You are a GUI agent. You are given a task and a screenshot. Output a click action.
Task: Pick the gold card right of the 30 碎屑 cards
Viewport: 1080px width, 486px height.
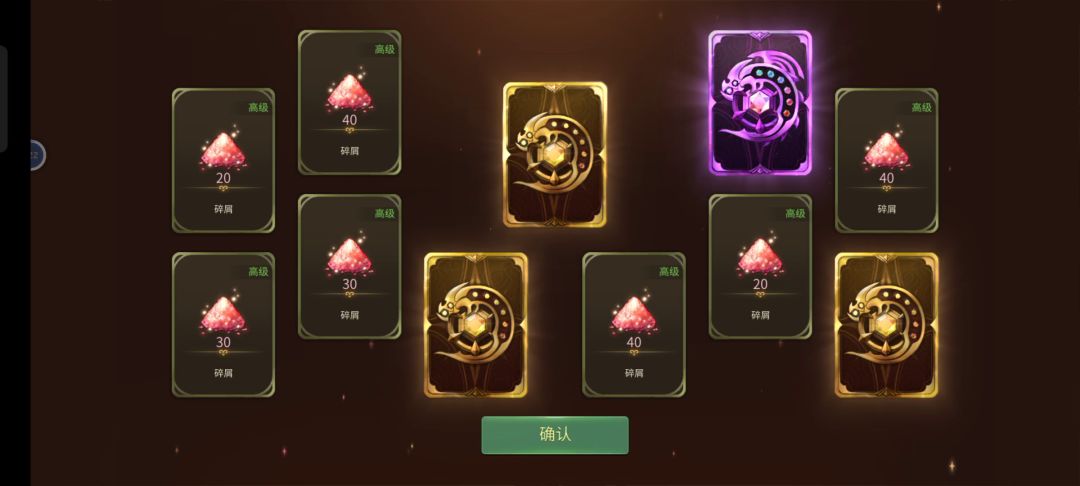[475, 325]
